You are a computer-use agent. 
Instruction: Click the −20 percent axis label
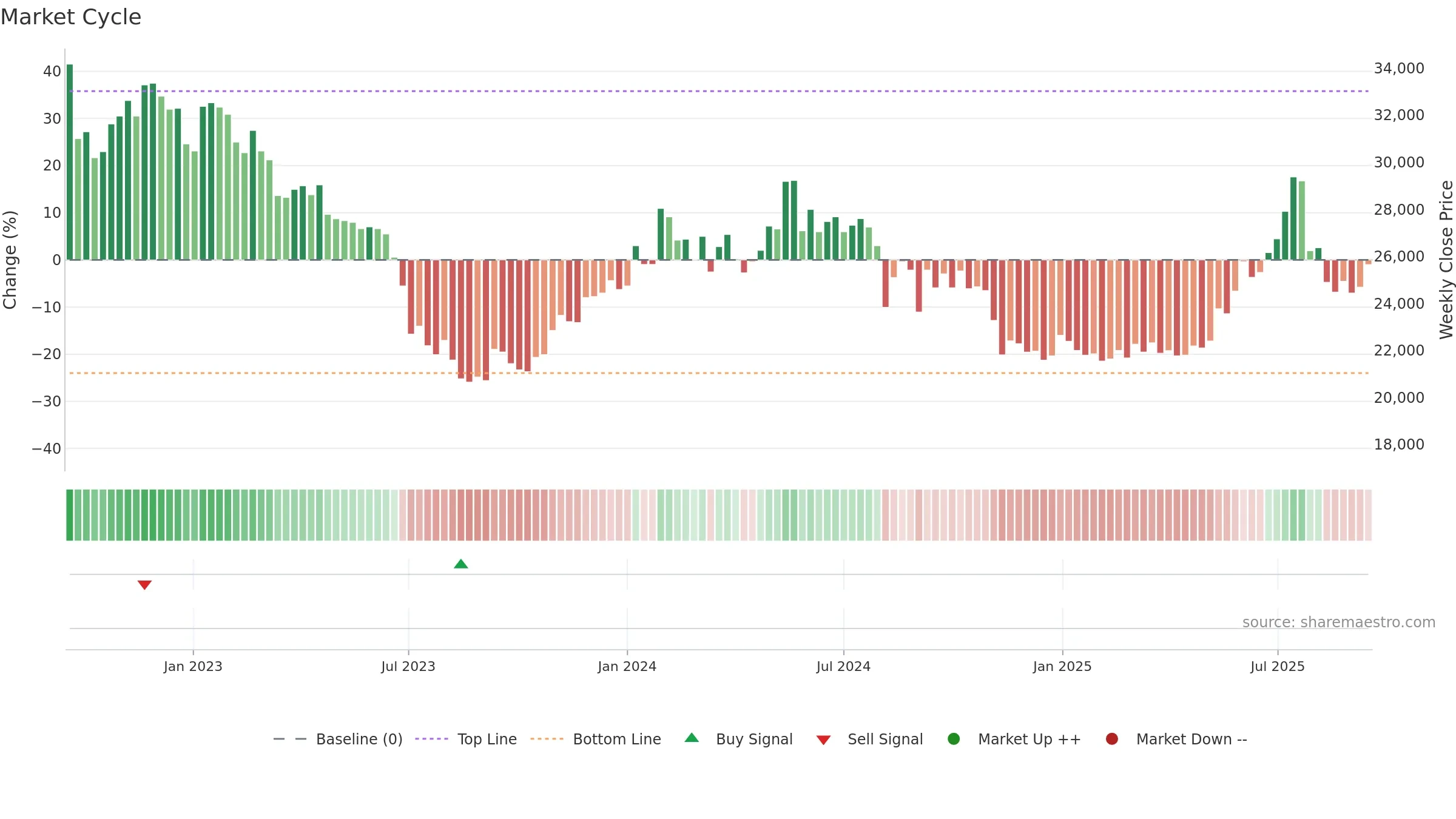(47, 354)
